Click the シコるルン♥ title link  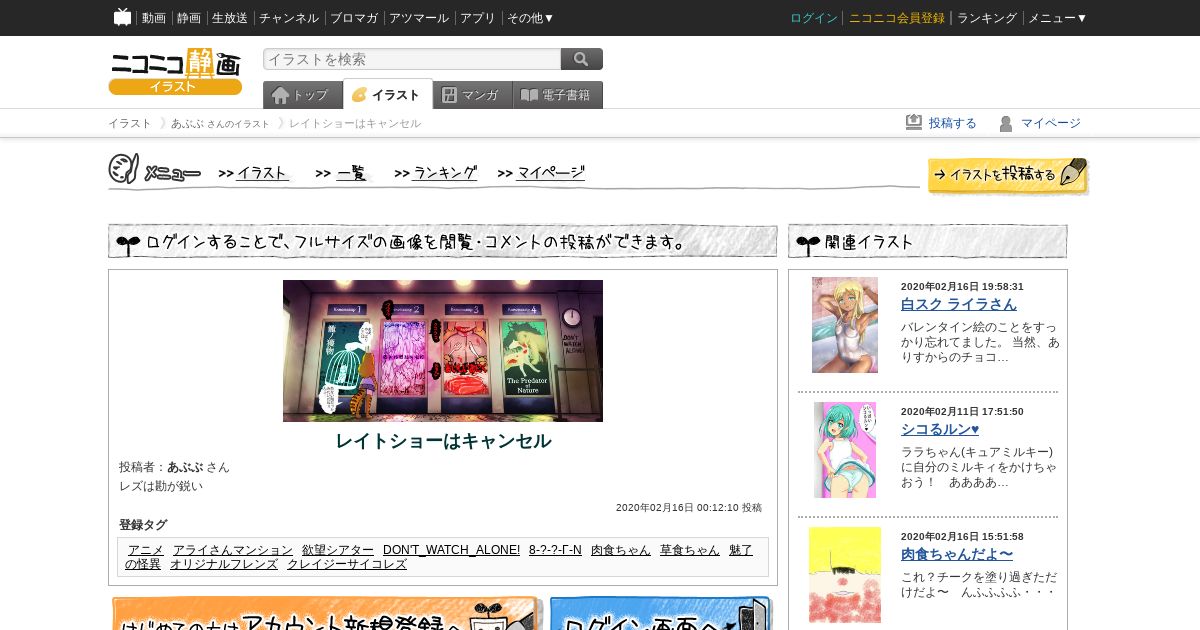[x=940, y=429]
